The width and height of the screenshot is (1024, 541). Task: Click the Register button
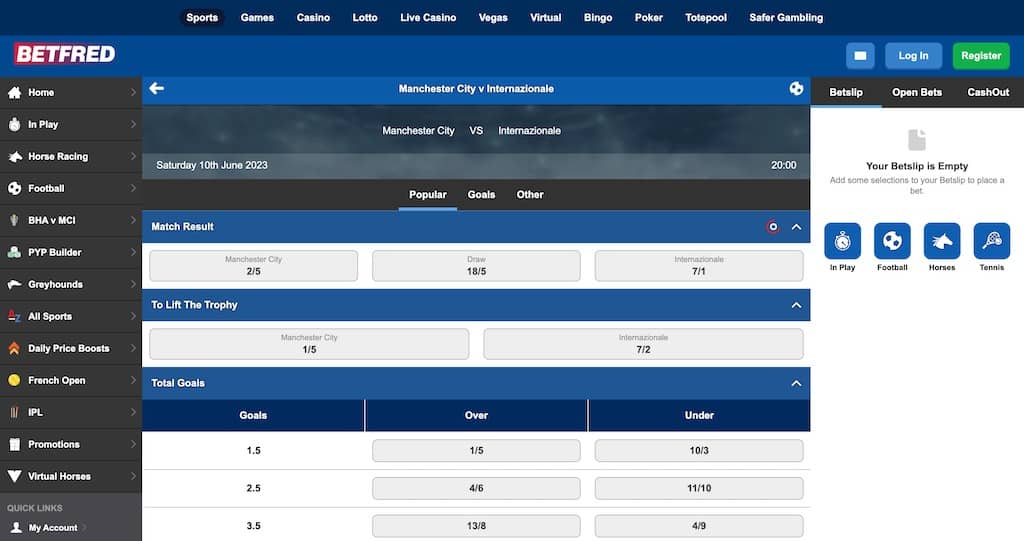point(981,56)
